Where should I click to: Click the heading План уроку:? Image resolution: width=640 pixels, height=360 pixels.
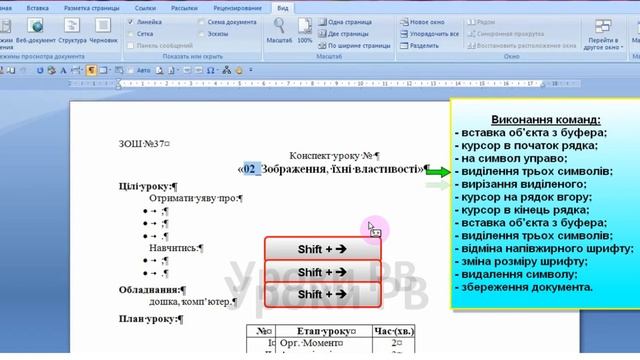pyautogui.click(x=148, y=319)
